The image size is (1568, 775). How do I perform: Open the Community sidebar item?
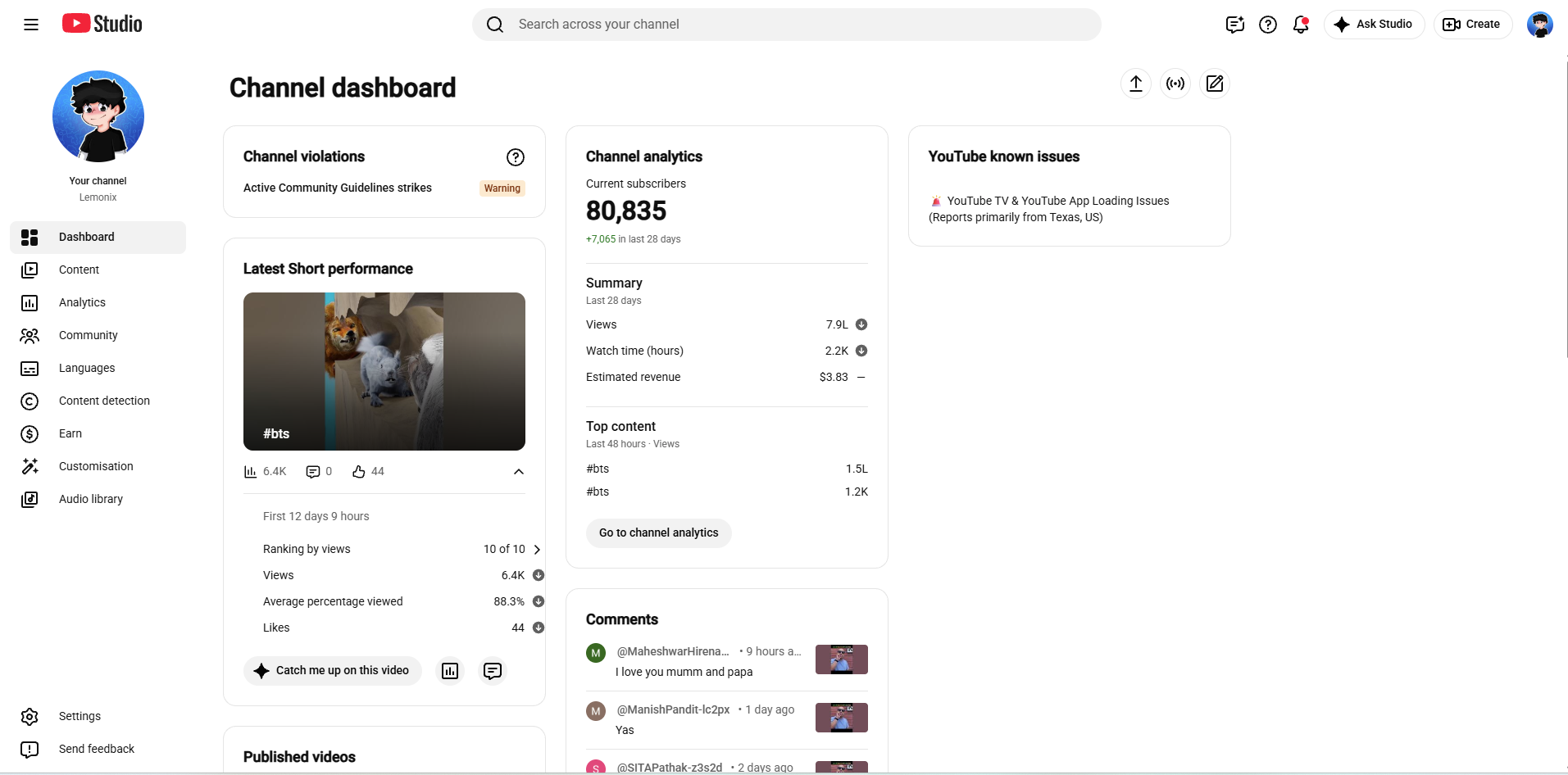(98, 335)
